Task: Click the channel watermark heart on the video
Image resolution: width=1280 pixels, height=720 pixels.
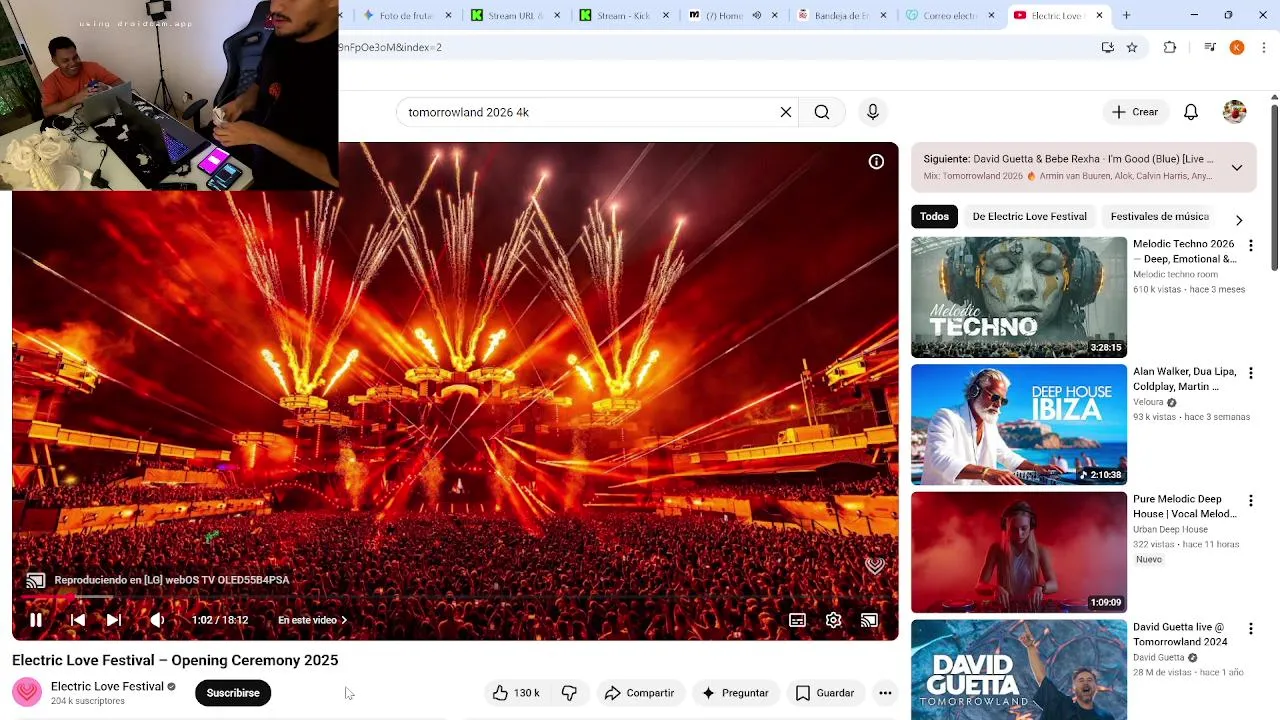Action: (x=875, y=566)
